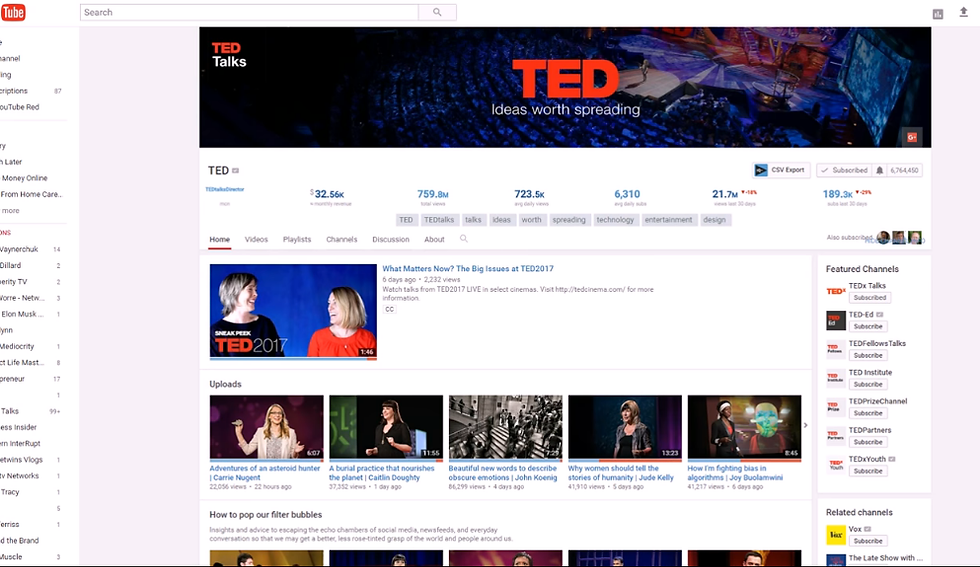Click the 'TEDtalks' tag
Screen dimensions: 980x567
pos(439,220)
